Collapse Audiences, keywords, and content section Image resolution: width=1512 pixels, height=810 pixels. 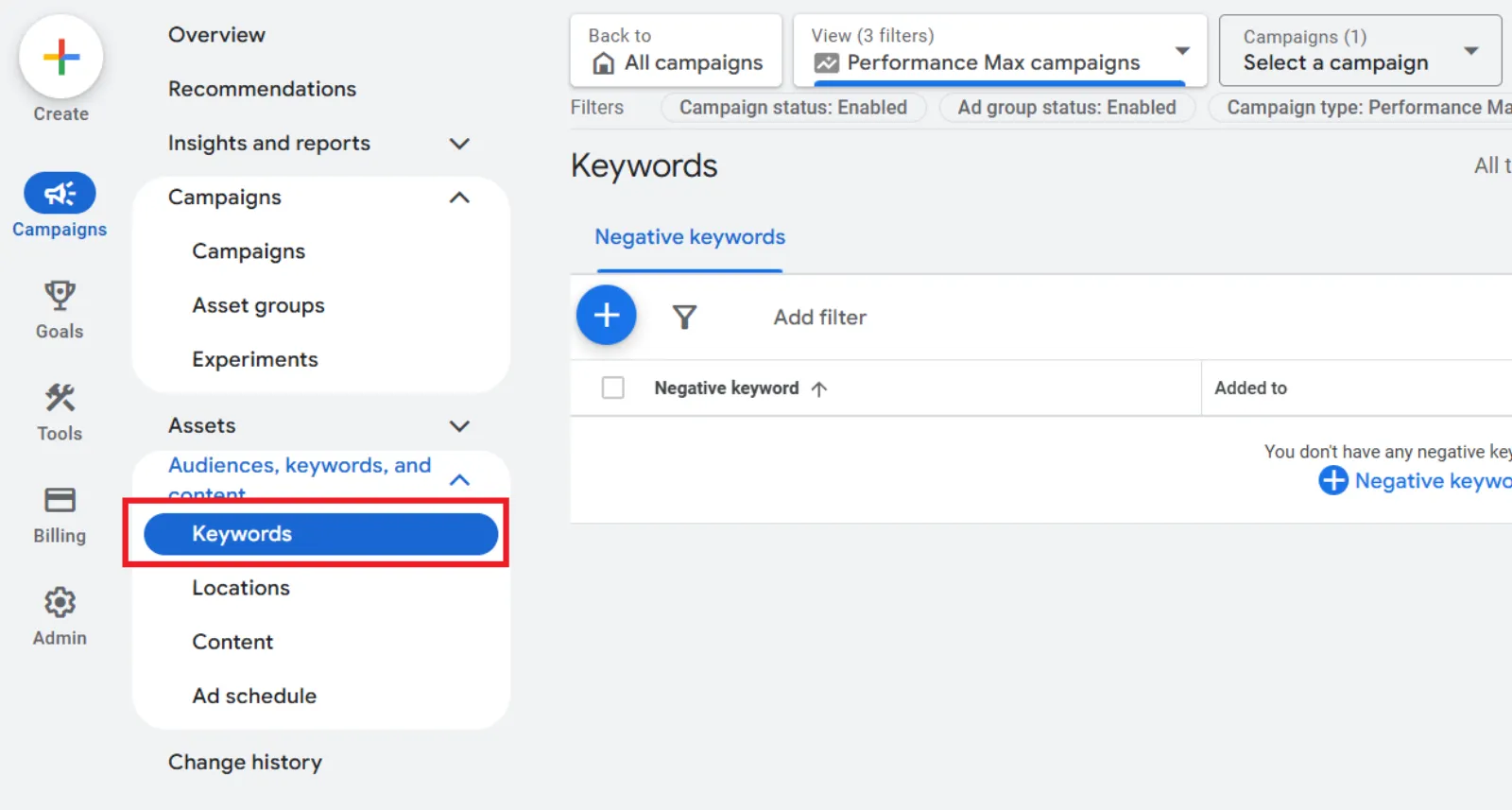click(459, 480)
